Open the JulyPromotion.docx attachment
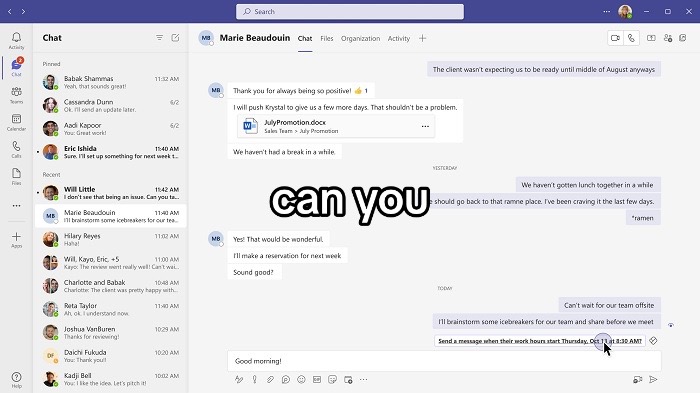700x393 pixels. point(336,126)
